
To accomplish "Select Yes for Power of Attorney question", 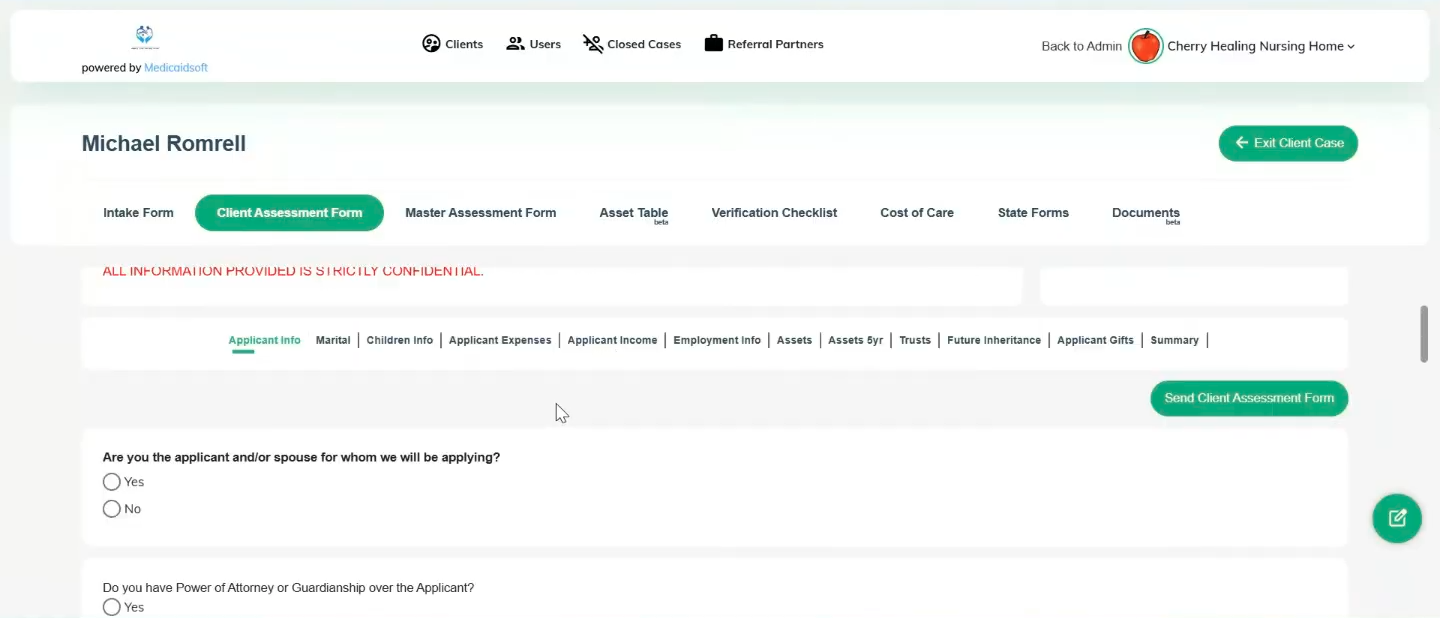I will (111, 607).
